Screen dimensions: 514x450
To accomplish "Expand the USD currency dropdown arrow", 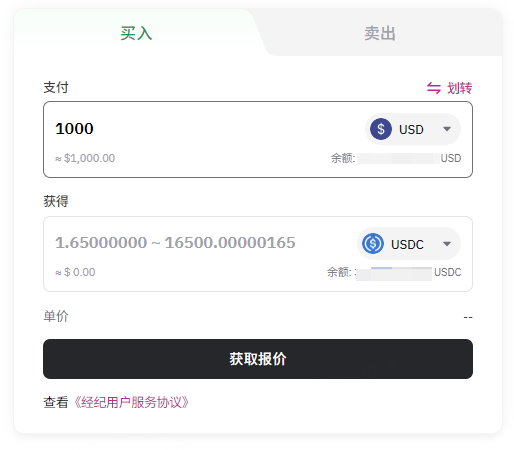I will pos(447,129).
